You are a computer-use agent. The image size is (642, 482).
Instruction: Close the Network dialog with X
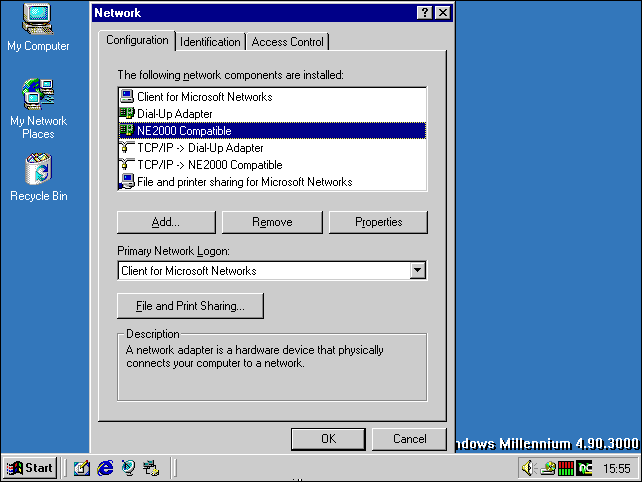[443, 13]
